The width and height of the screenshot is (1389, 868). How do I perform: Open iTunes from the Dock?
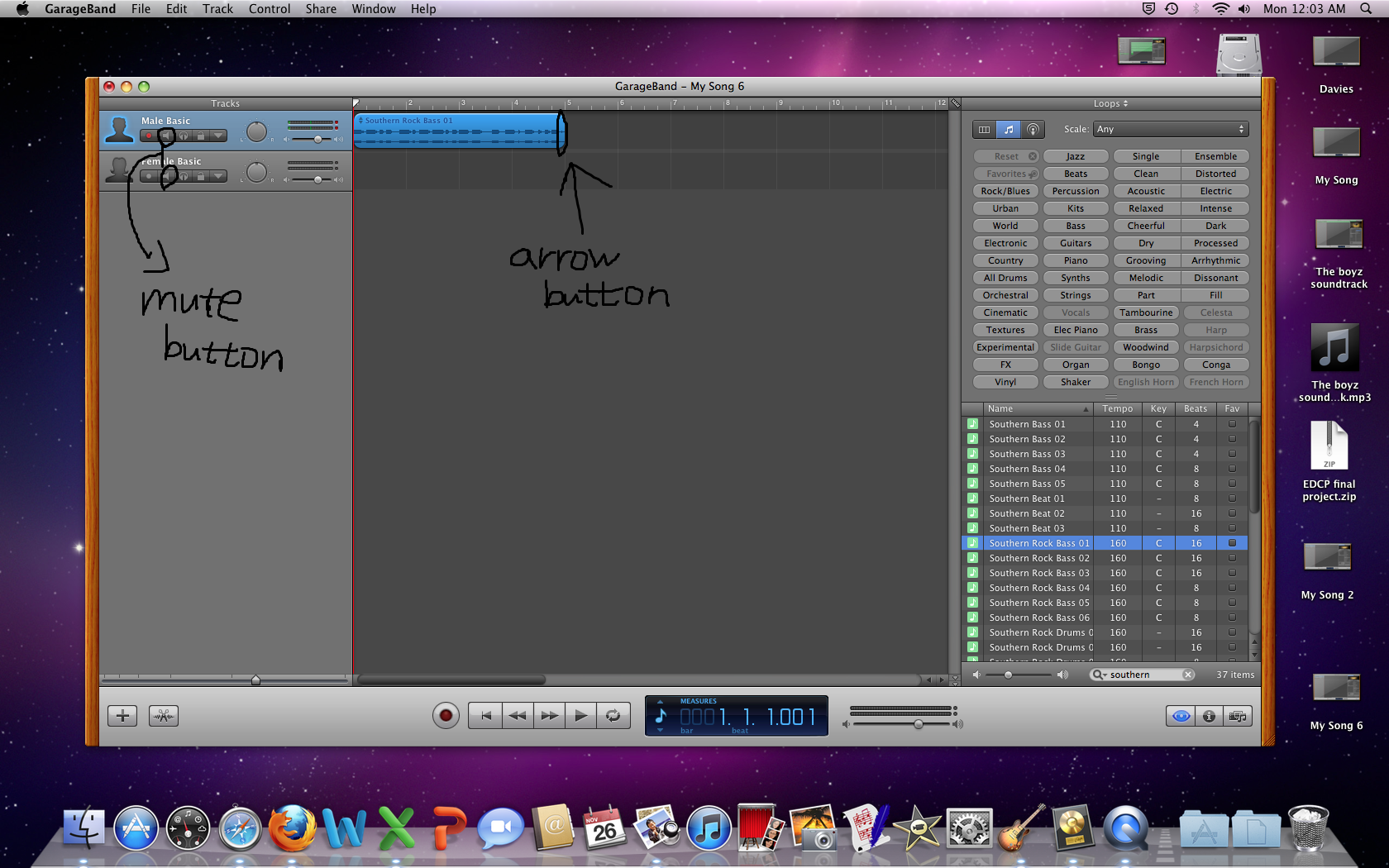[709, 827]
